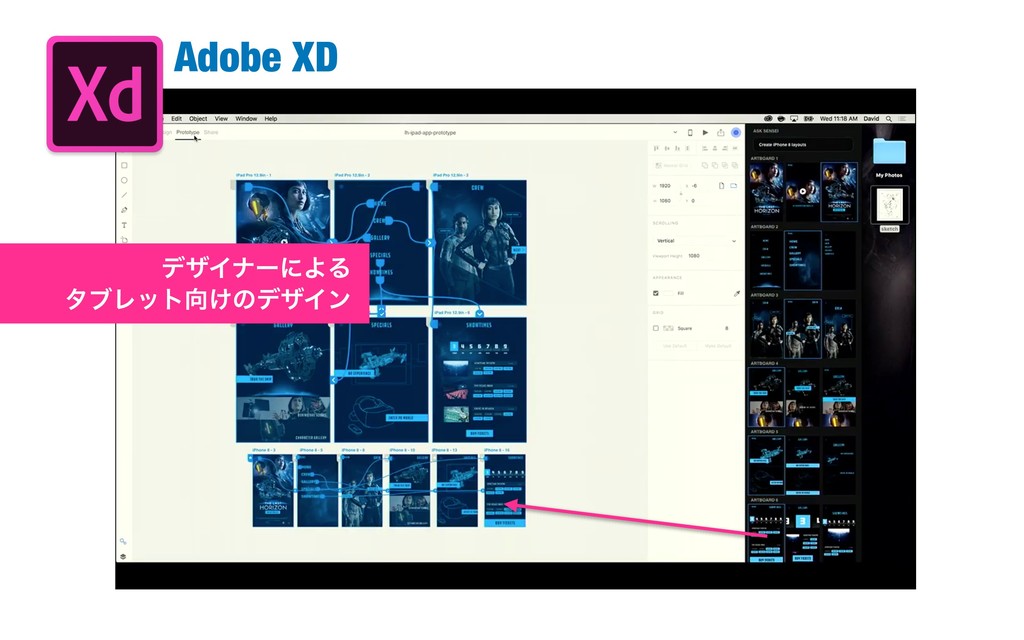Click the Use Default grid button
The height and width of the screenshot is (640, 1024).
[x=675, y=346]
